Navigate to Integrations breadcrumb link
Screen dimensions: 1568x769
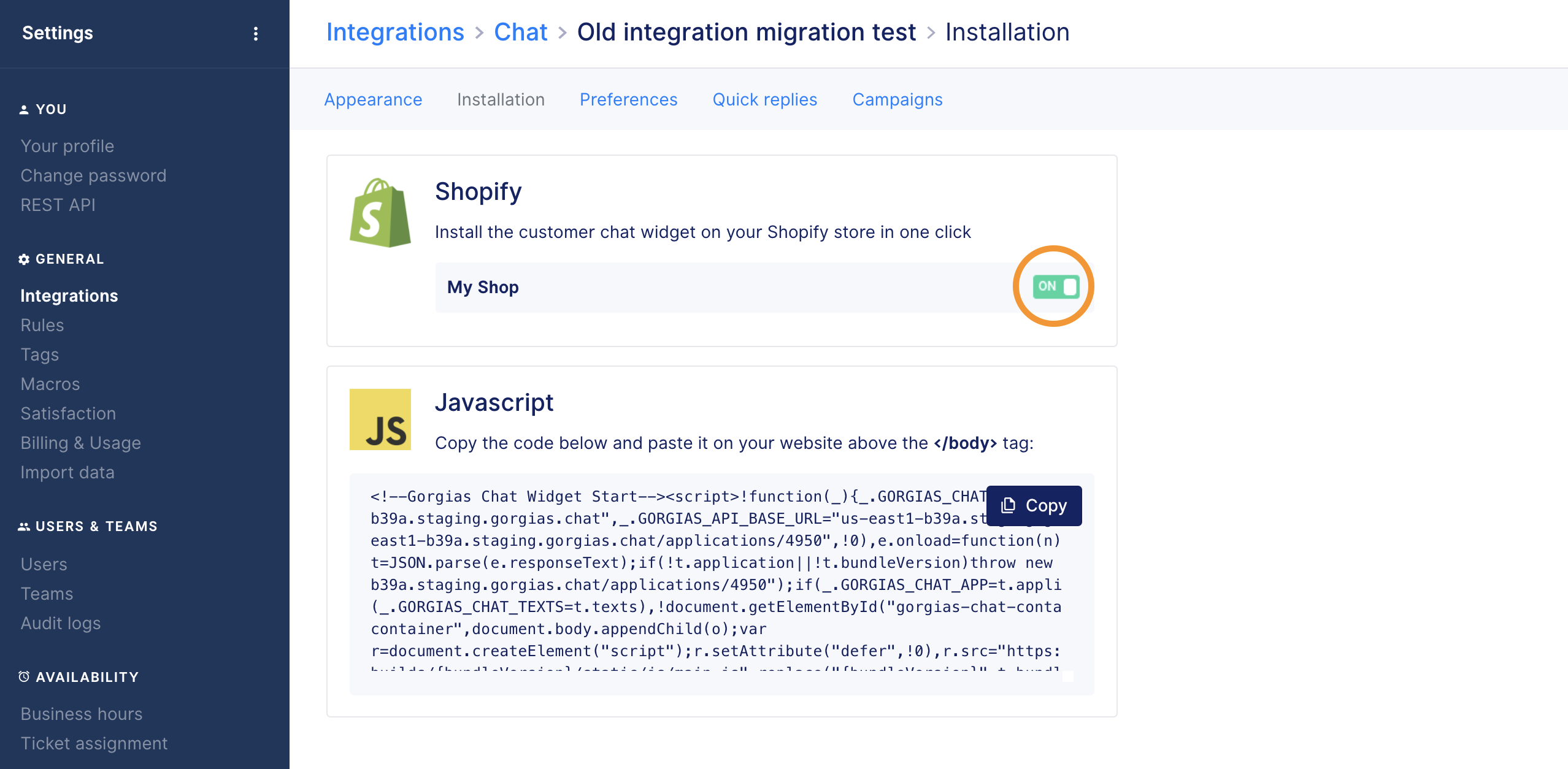[395, 33]
